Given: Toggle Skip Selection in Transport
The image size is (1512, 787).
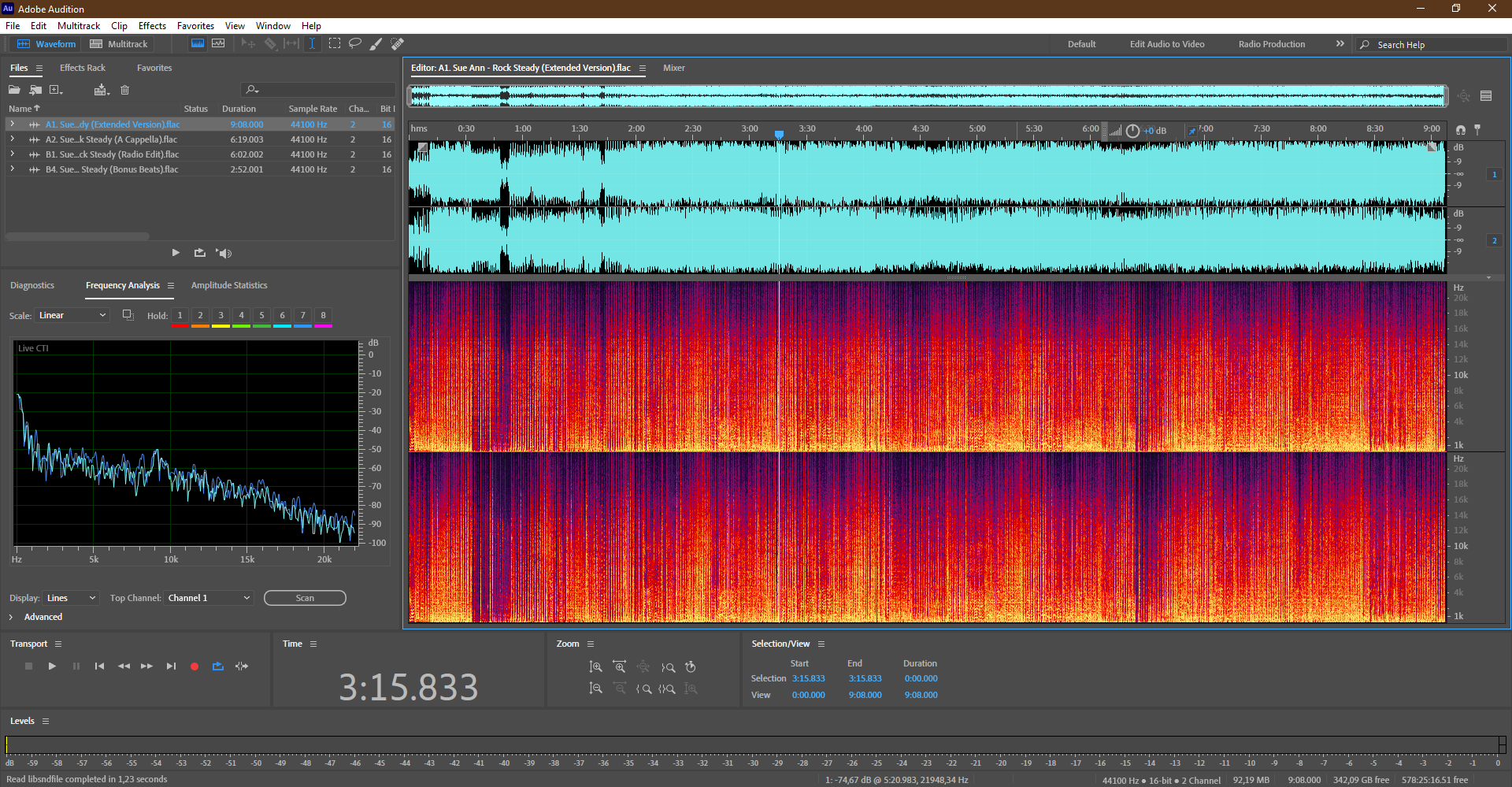Looking at the screenshot, I should click(x=242, y=666).
